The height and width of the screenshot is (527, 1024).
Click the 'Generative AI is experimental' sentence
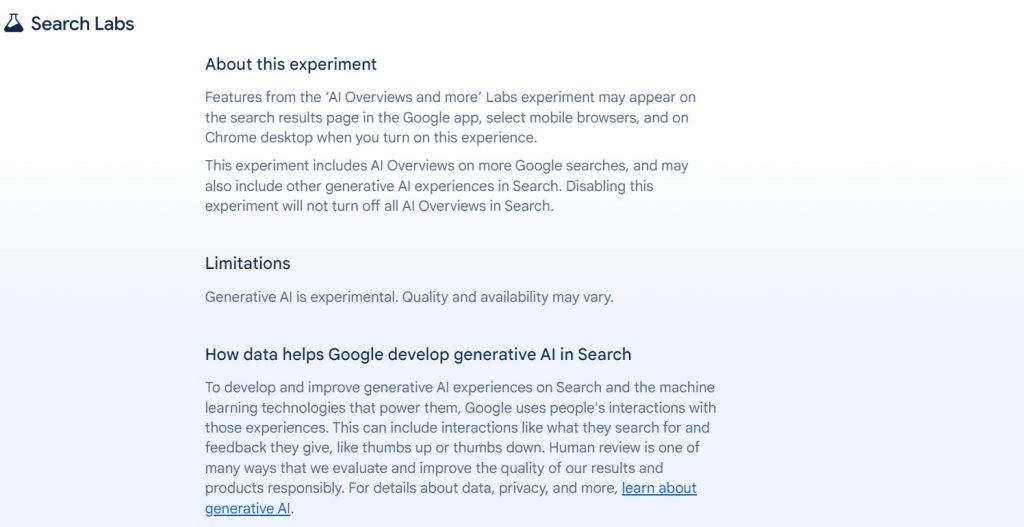[301, 297]
